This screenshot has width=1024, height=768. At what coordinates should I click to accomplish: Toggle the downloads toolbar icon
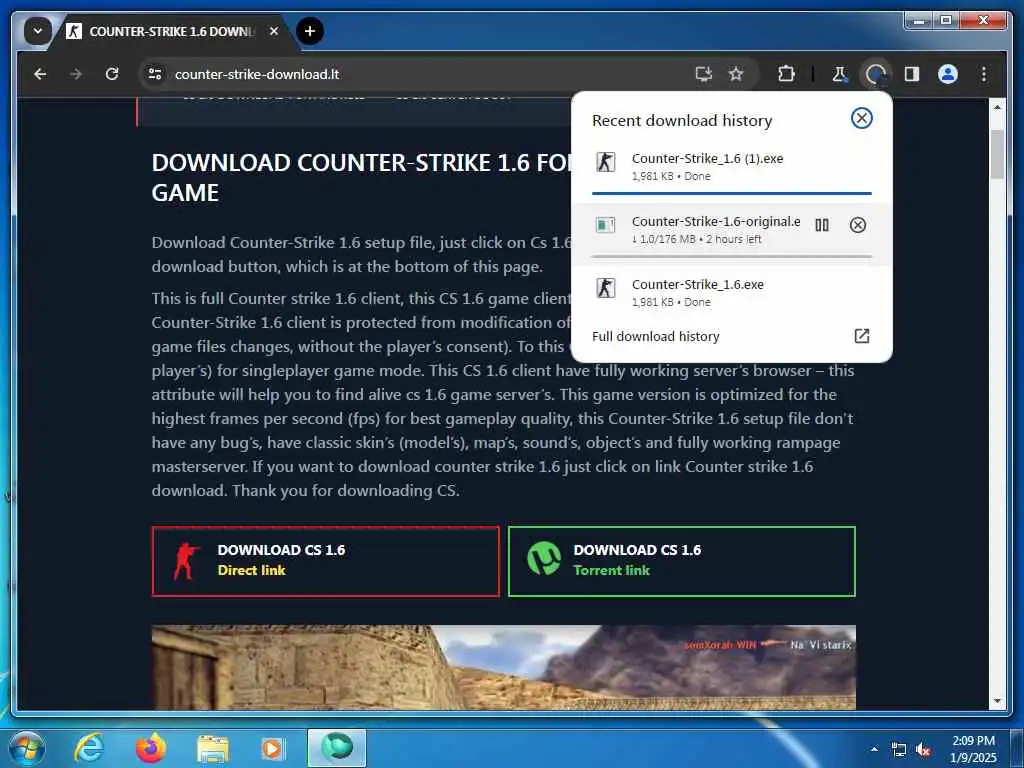pyautogui.click(x=876, y=74)
